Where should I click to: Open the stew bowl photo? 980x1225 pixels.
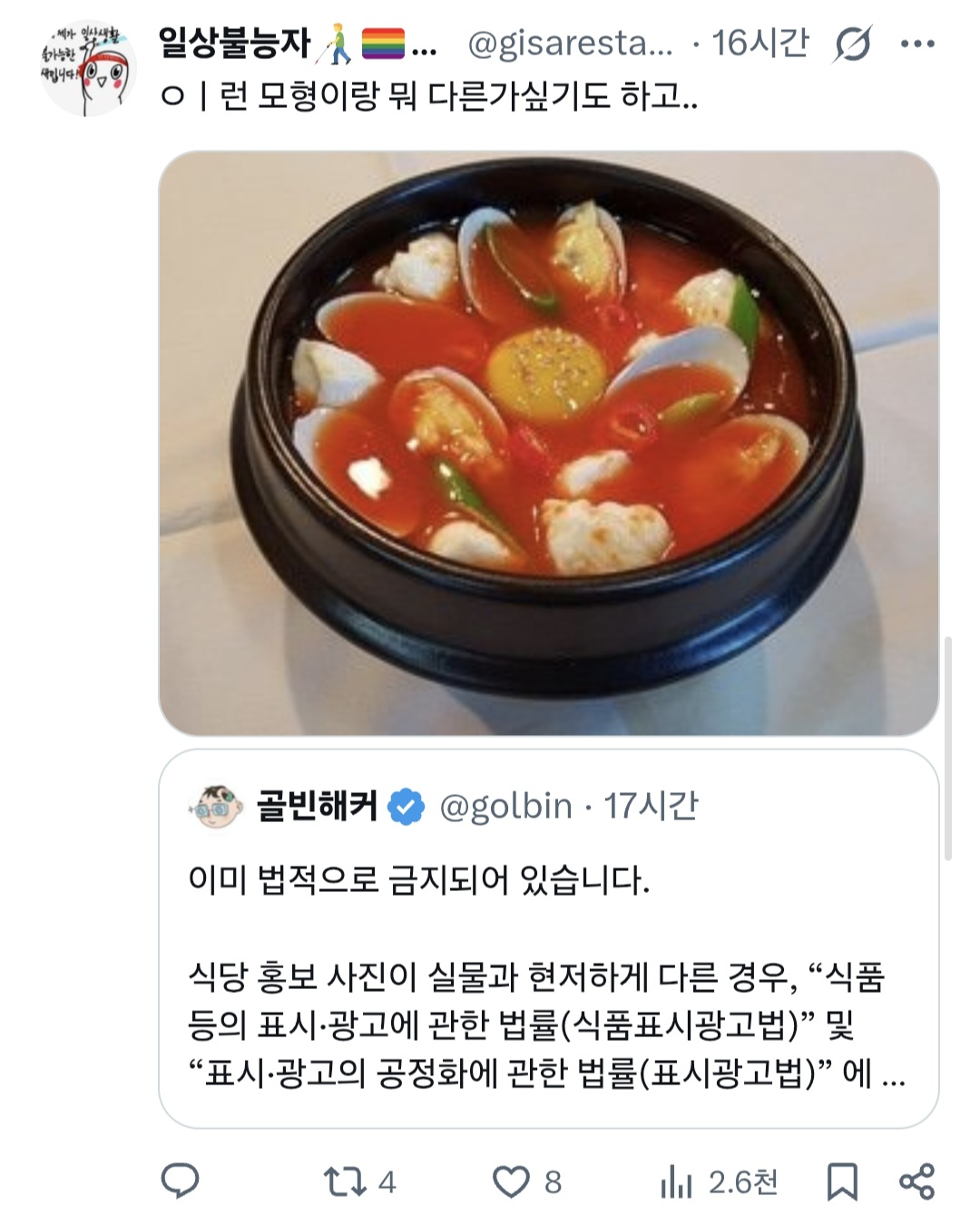549,443
